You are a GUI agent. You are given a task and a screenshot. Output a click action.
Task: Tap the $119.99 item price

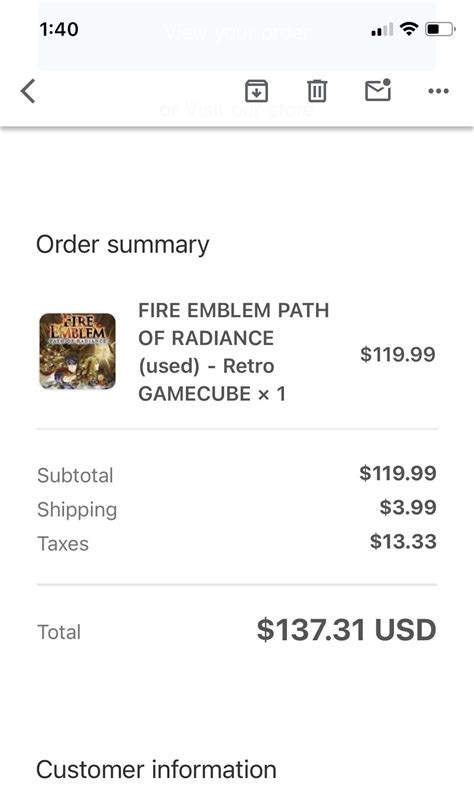(x=398, y=354)
